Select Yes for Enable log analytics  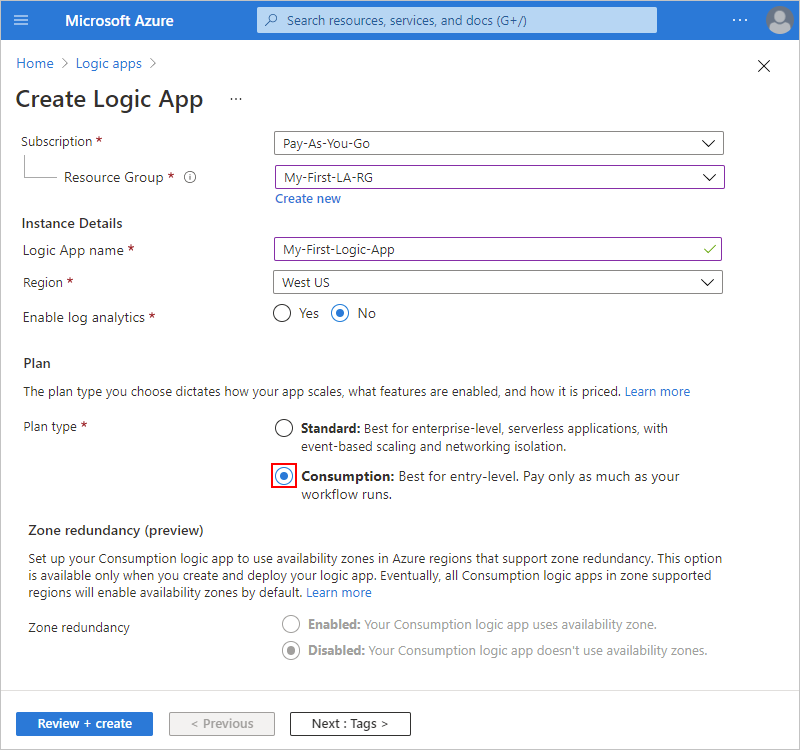pos(284,313)
